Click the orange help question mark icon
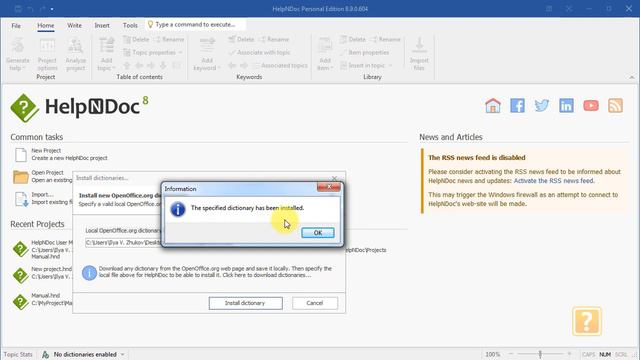 coord(587,321)
